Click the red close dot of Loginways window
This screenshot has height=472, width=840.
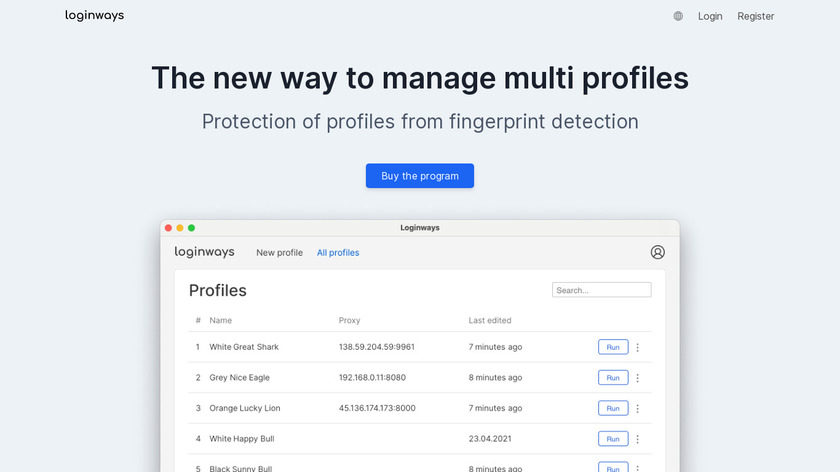point(168,228)
